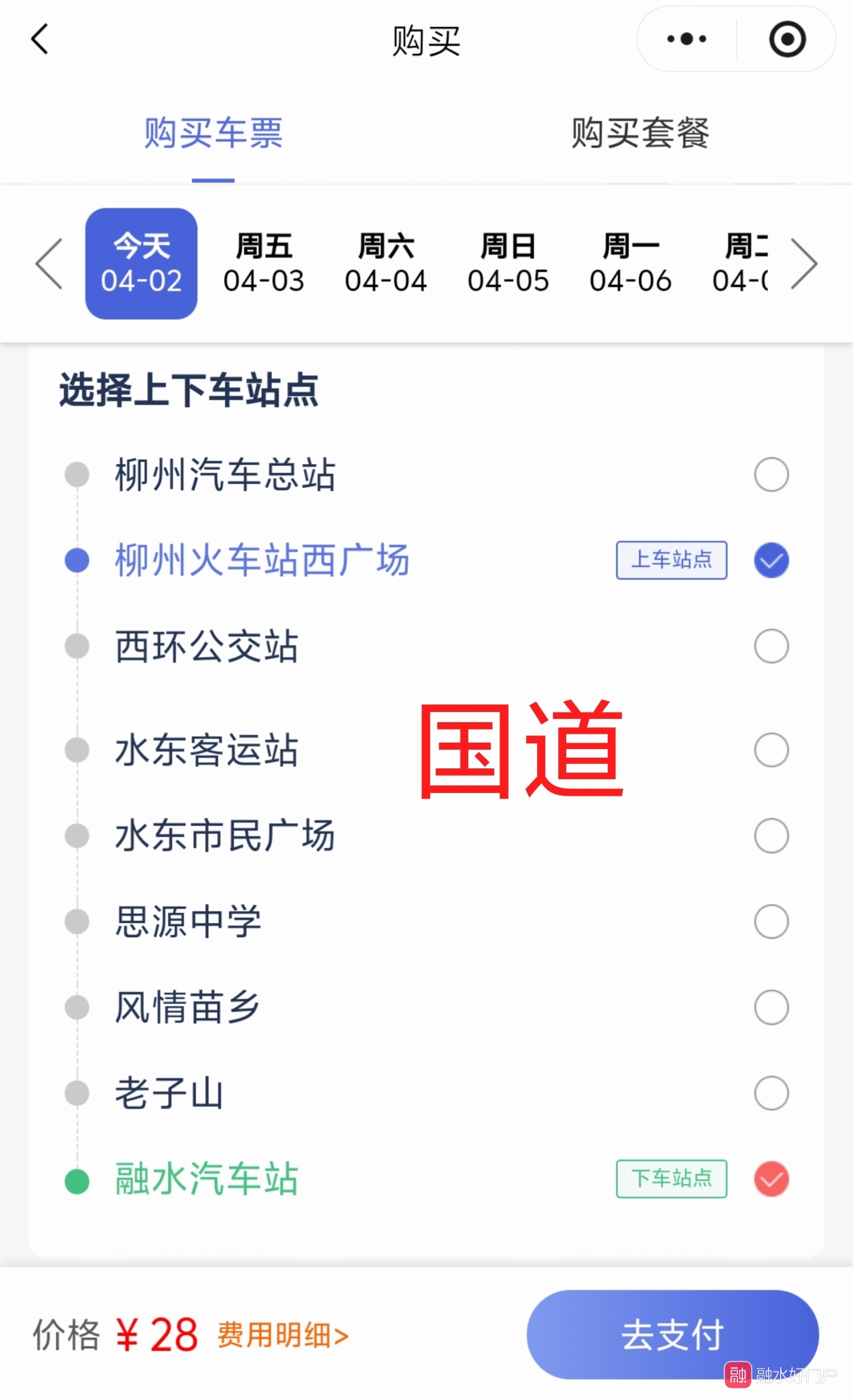Choose the 周日 04-05 date
Screen dimensions: 853x1400
coord(508,264)
